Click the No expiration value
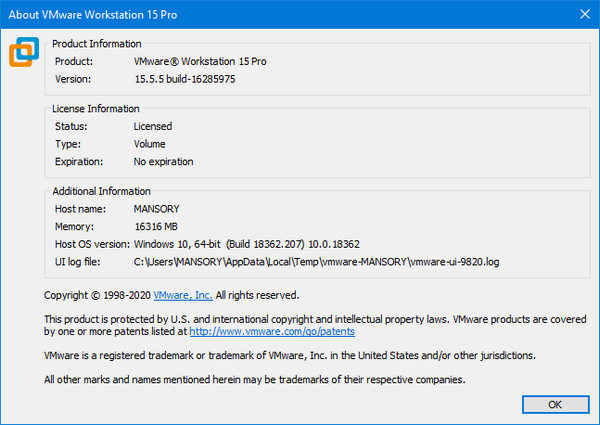 (x=163, y=161)
